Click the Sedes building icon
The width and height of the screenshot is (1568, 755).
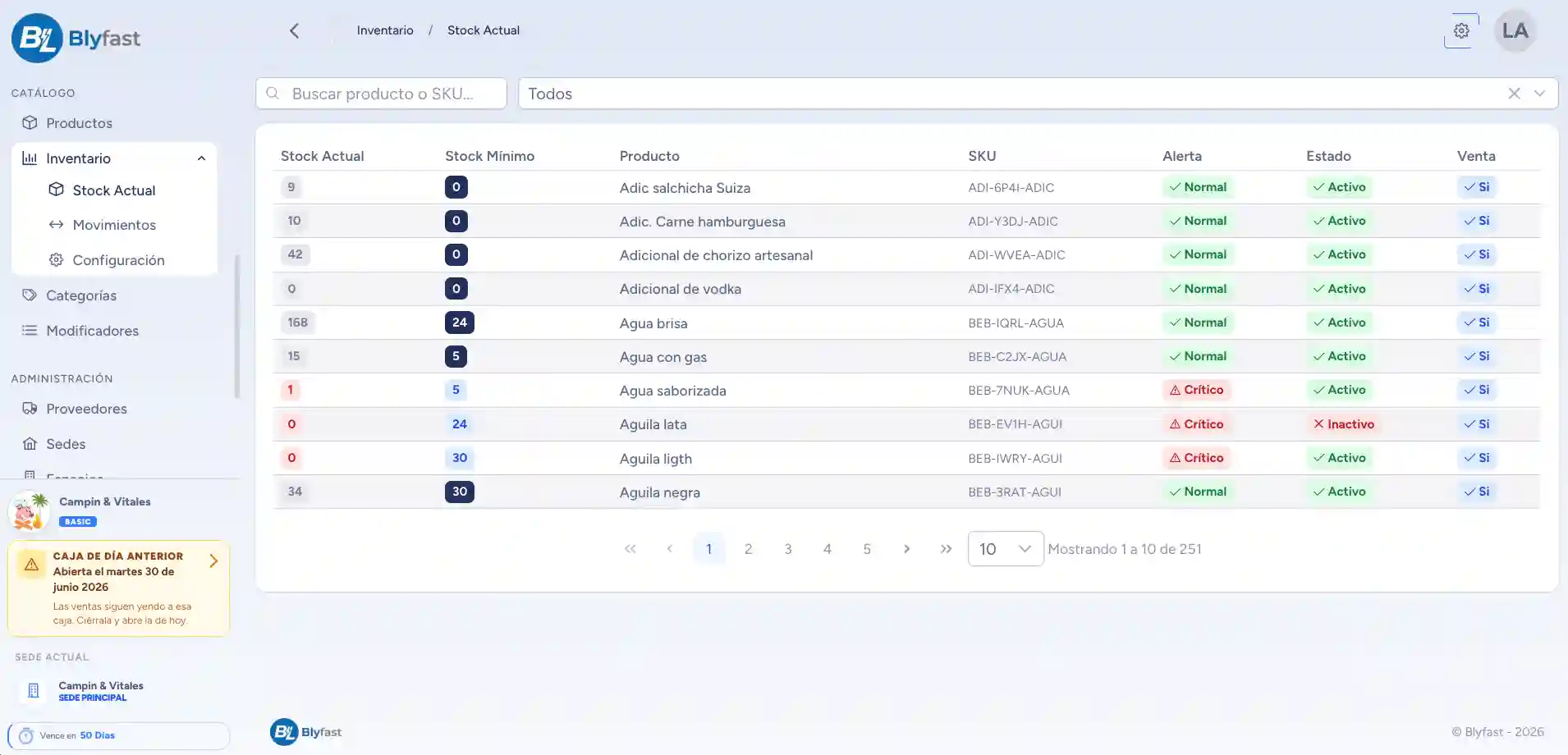pyautogui.click(x=30, y=444)
